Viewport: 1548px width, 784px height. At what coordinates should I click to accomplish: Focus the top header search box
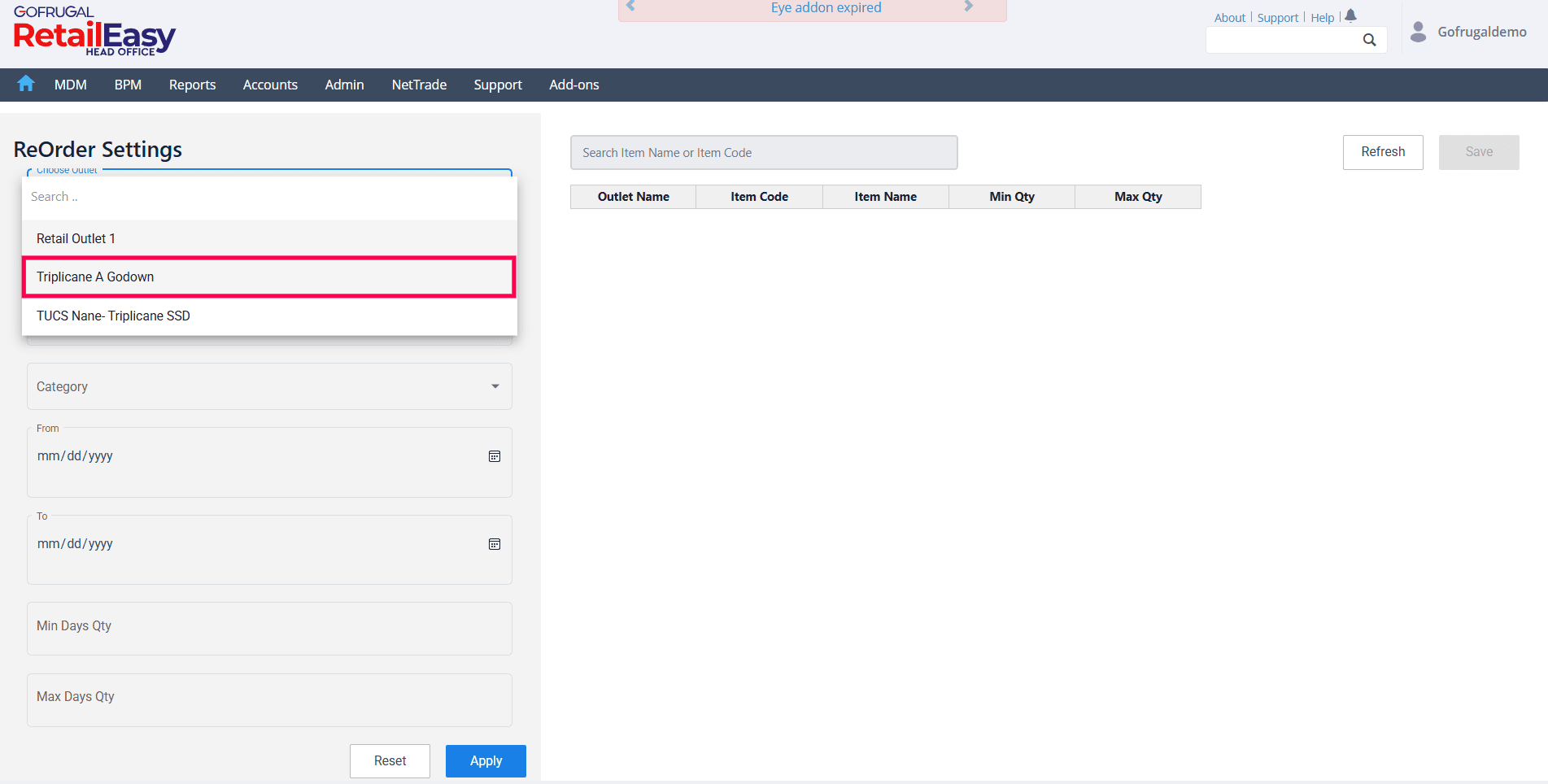click(x=1296, y=40)
